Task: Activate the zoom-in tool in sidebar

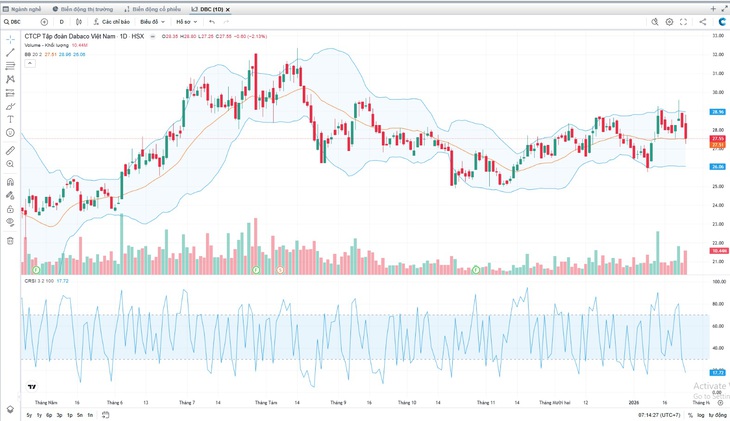Action: (x=10, y=164)
